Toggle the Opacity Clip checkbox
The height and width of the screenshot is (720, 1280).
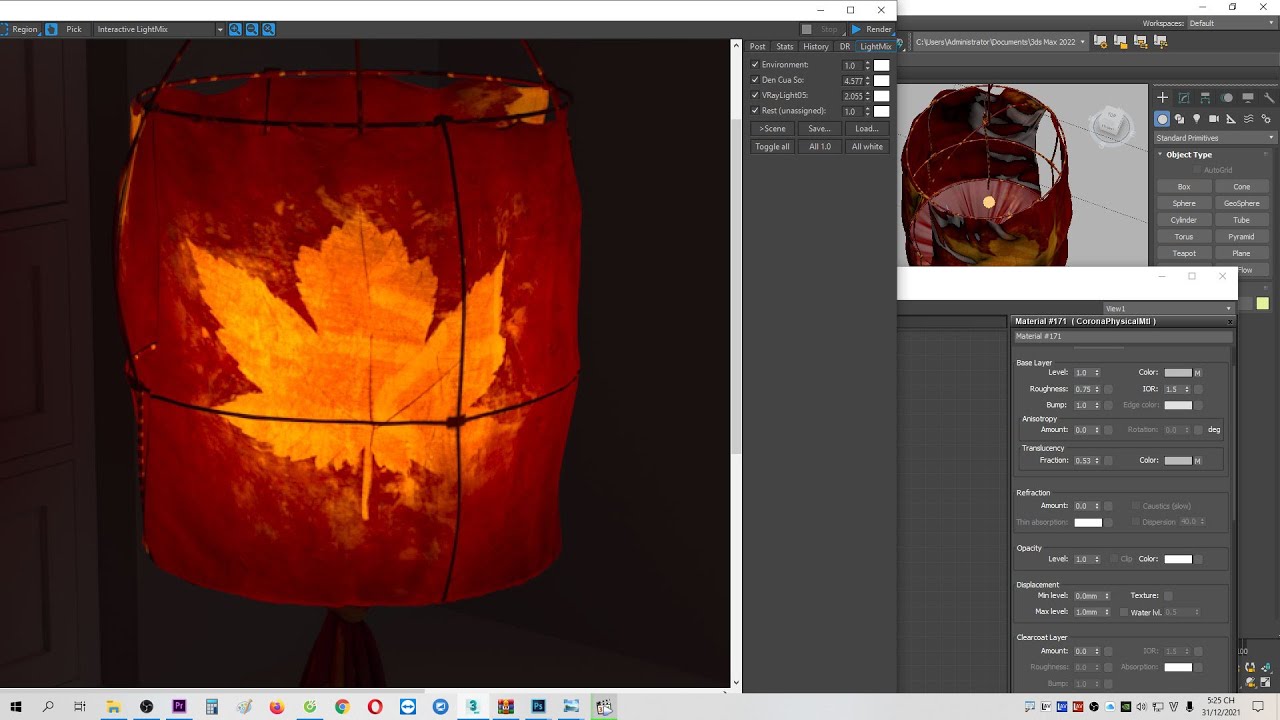click(x=1113, y=559)
